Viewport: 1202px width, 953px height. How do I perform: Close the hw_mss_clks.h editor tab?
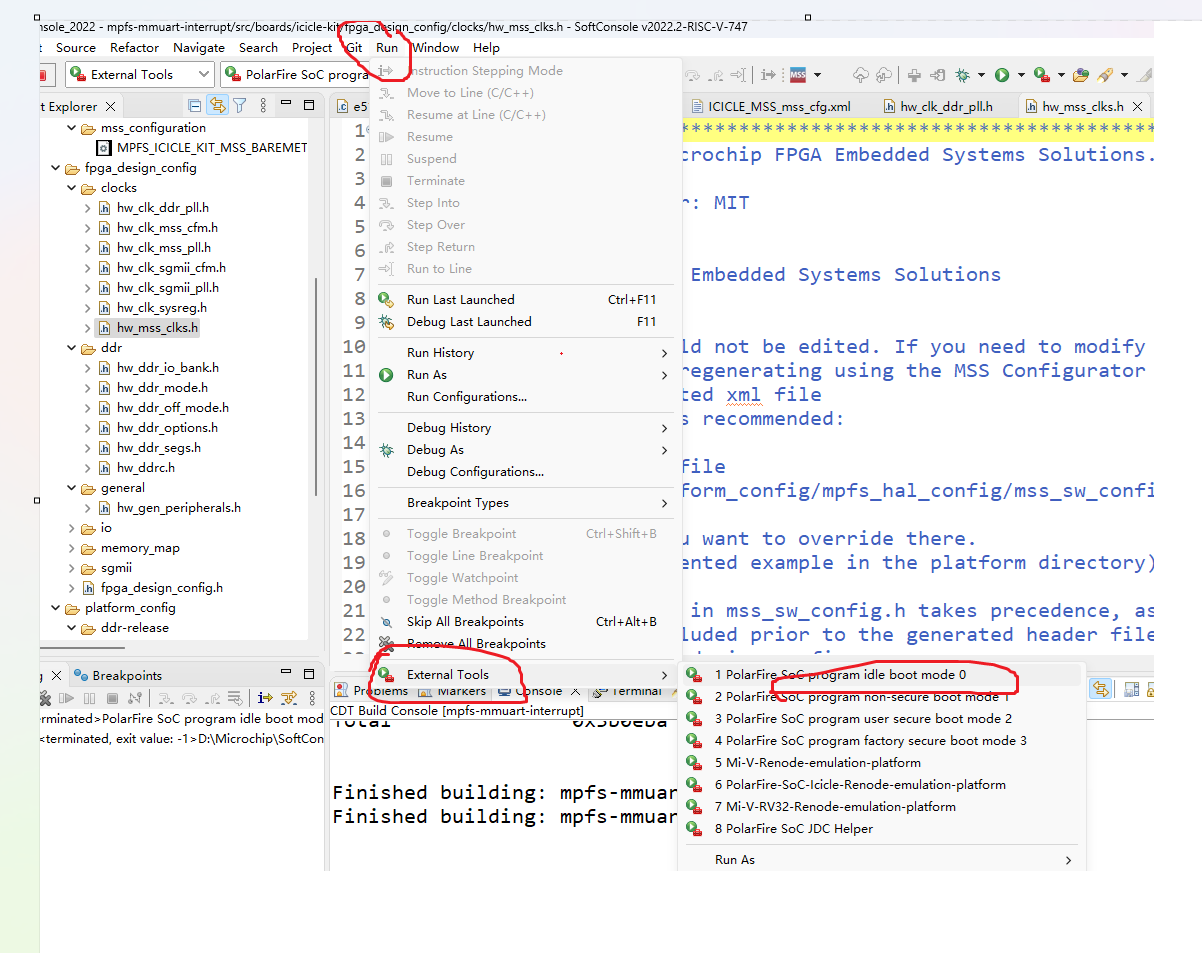[1138, 106]
